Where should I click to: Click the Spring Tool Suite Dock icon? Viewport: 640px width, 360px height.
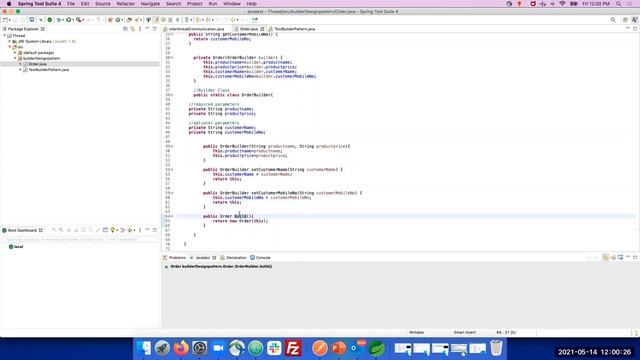(x=377, y=348)
